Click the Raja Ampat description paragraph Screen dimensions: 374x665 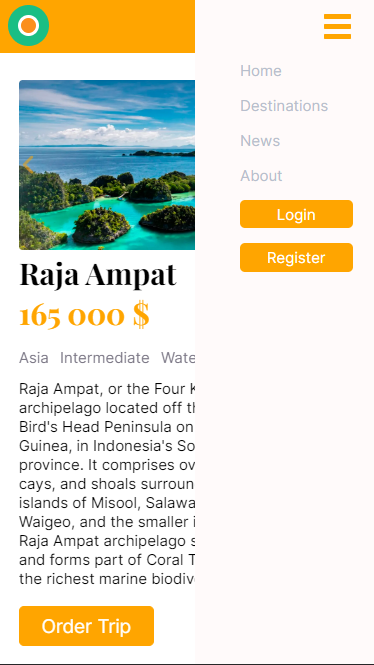click(107, 484)
